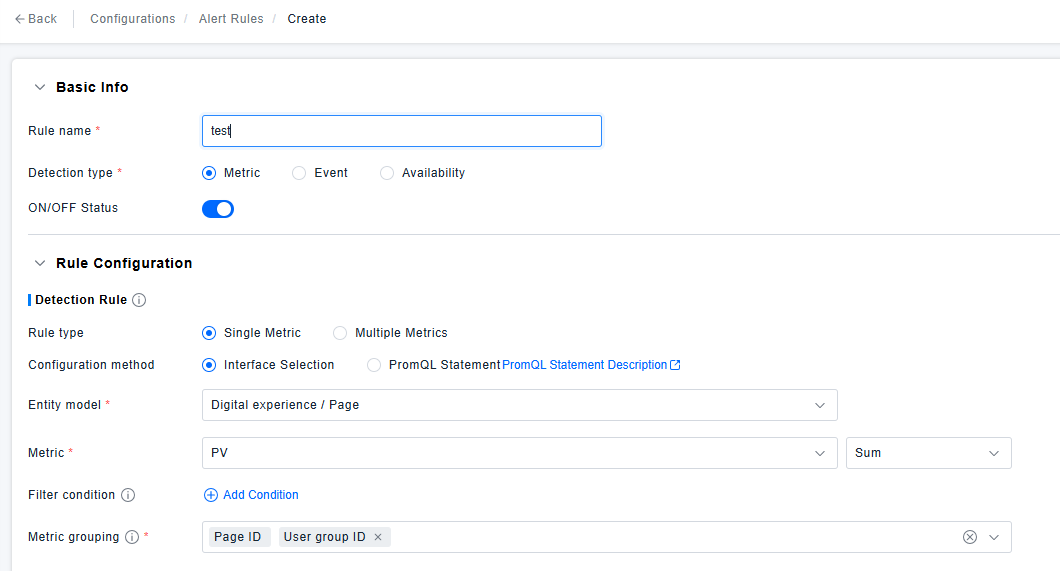Click the plus icon for Add Condition
Image resolution: width=1060 pixels, height=571 pixels.
(x=210, y=495)
